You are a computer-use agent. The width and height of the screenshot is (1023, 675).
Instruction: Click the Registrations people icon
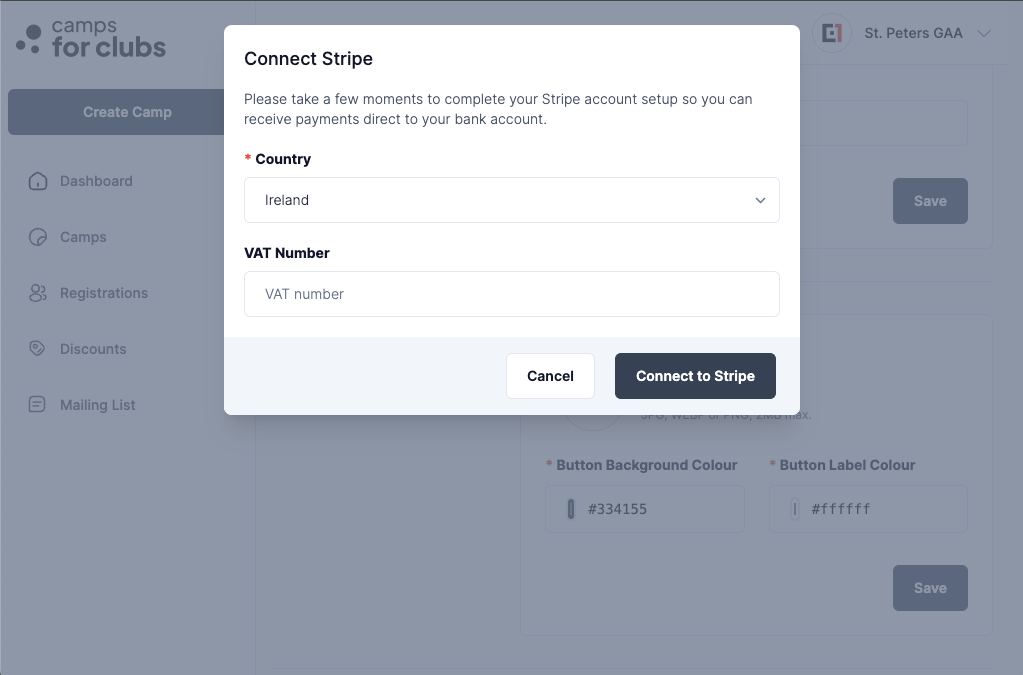point(38,293)
